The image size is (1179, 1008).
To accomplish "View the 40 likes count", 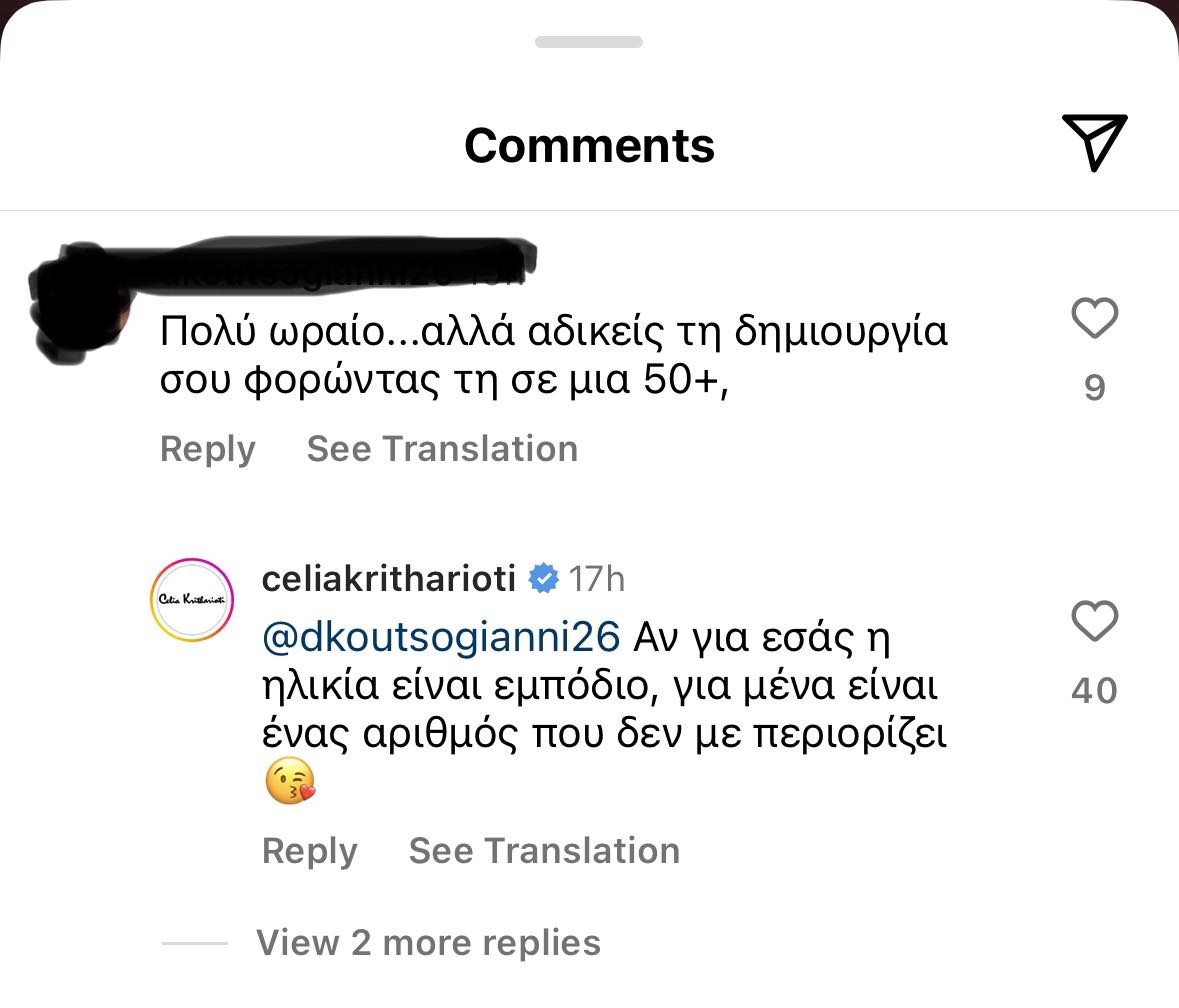I will [1094, 691].
